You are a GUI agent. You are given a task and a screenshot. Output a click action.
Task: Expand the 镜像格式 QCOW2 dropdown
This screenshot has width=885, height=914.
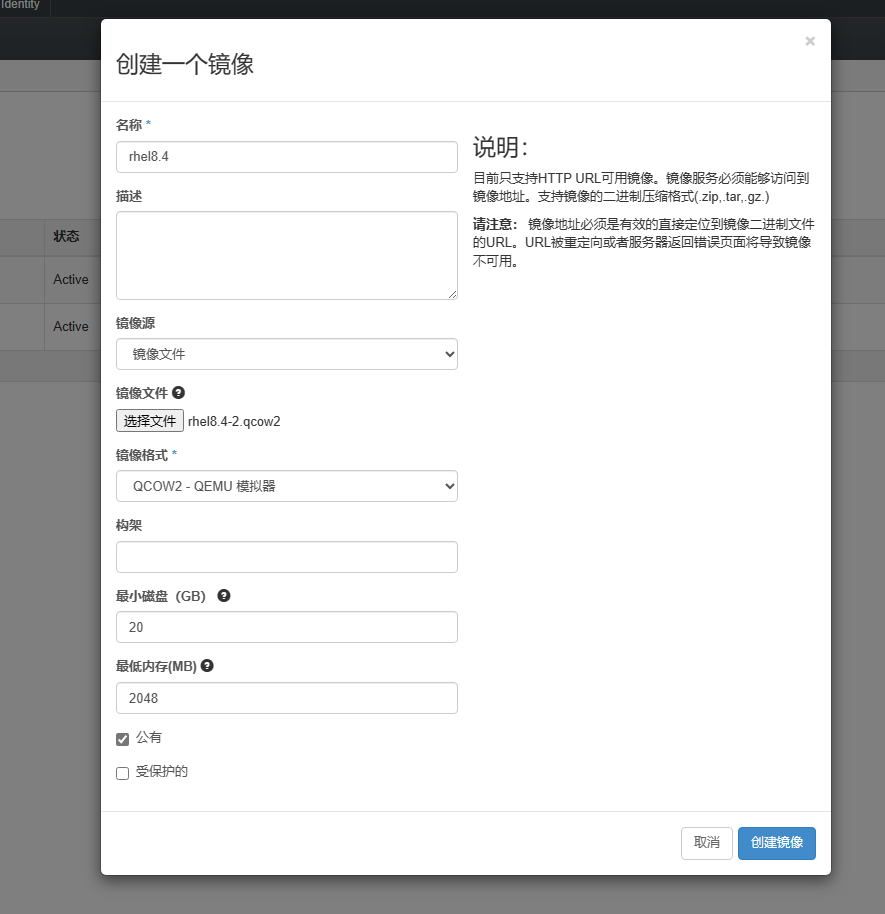(x=286, y=486)
